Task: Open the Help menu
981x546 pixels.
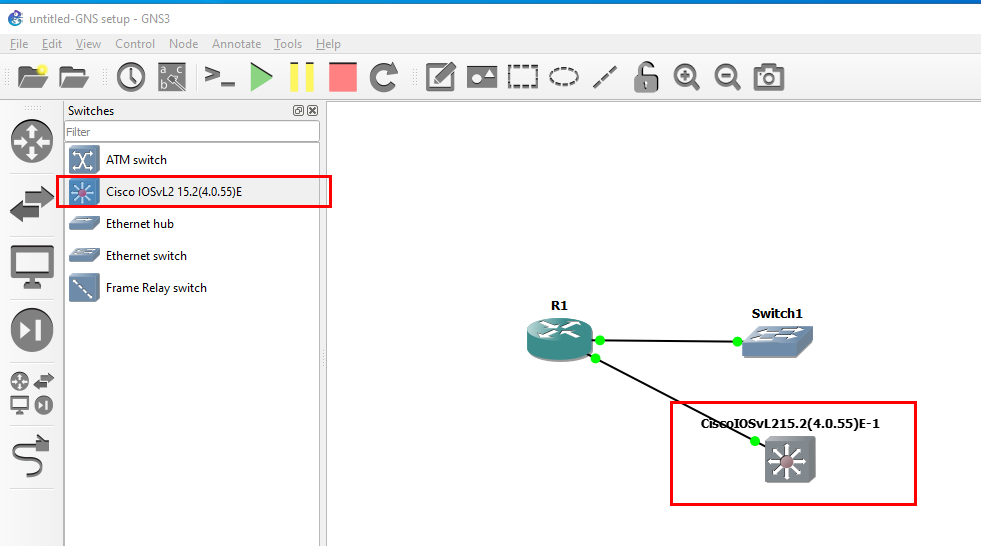Action: 328,44
